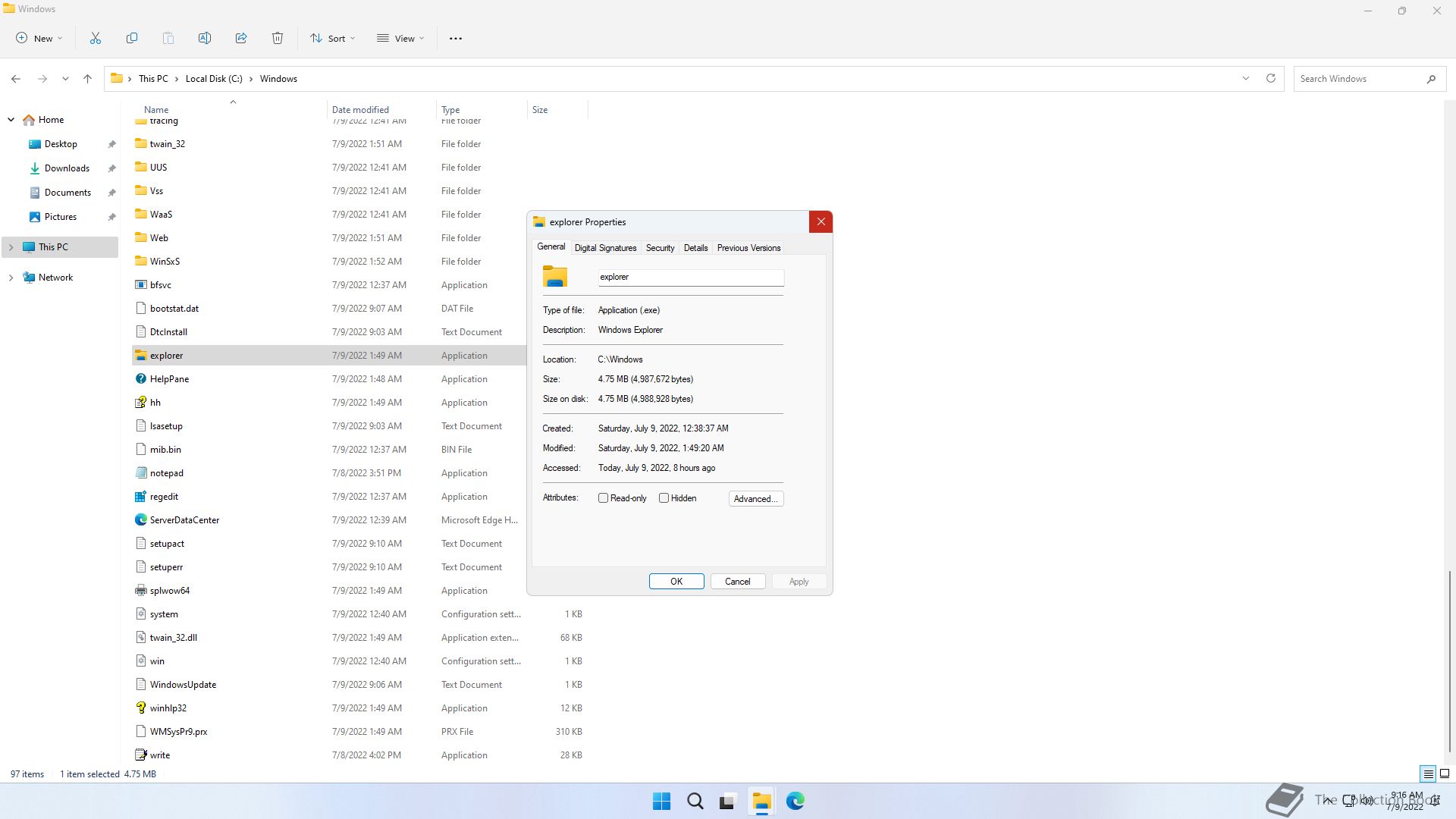Click the explorer file name field
Screen dimensions: 1456x819
tap(691, 278)
